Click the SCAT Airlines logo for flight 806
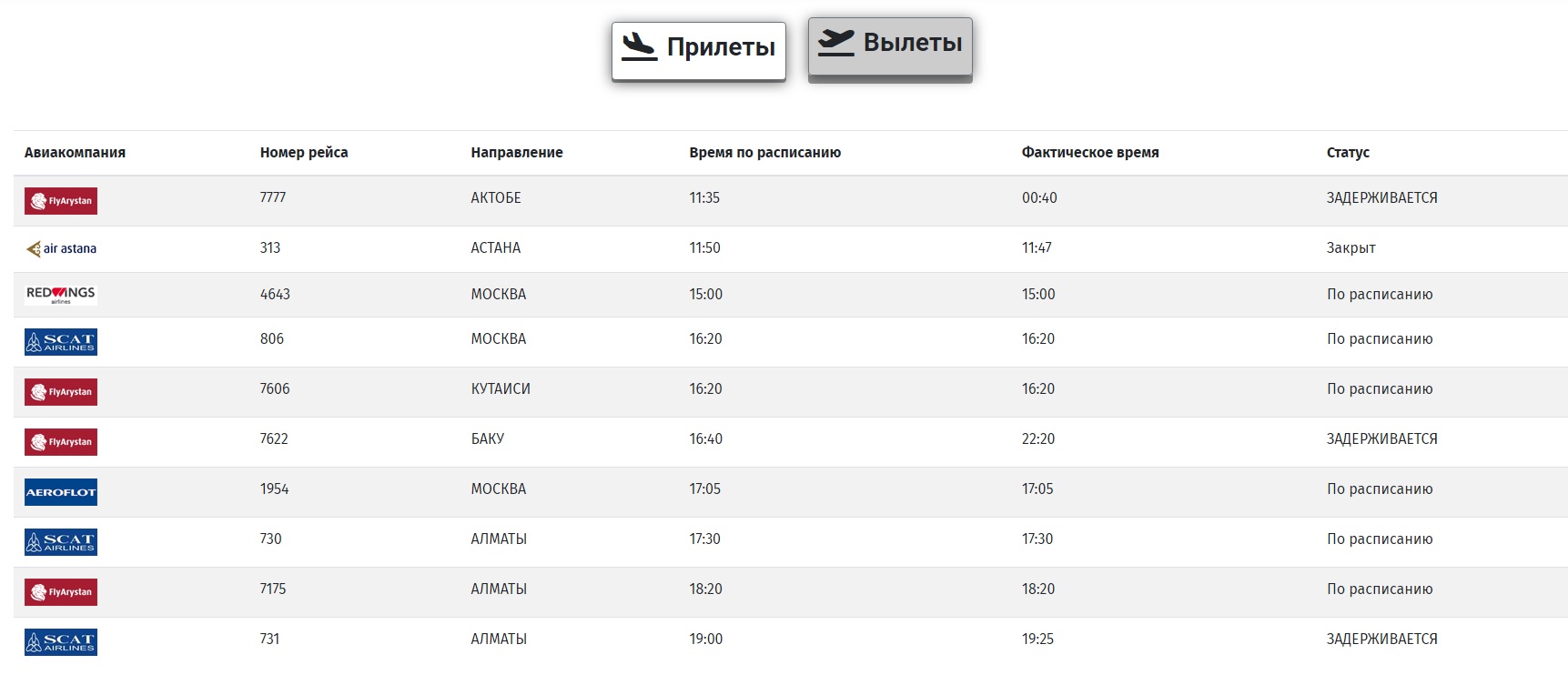The height and width of the screenshot is (685, 1568). click(61, 342)
